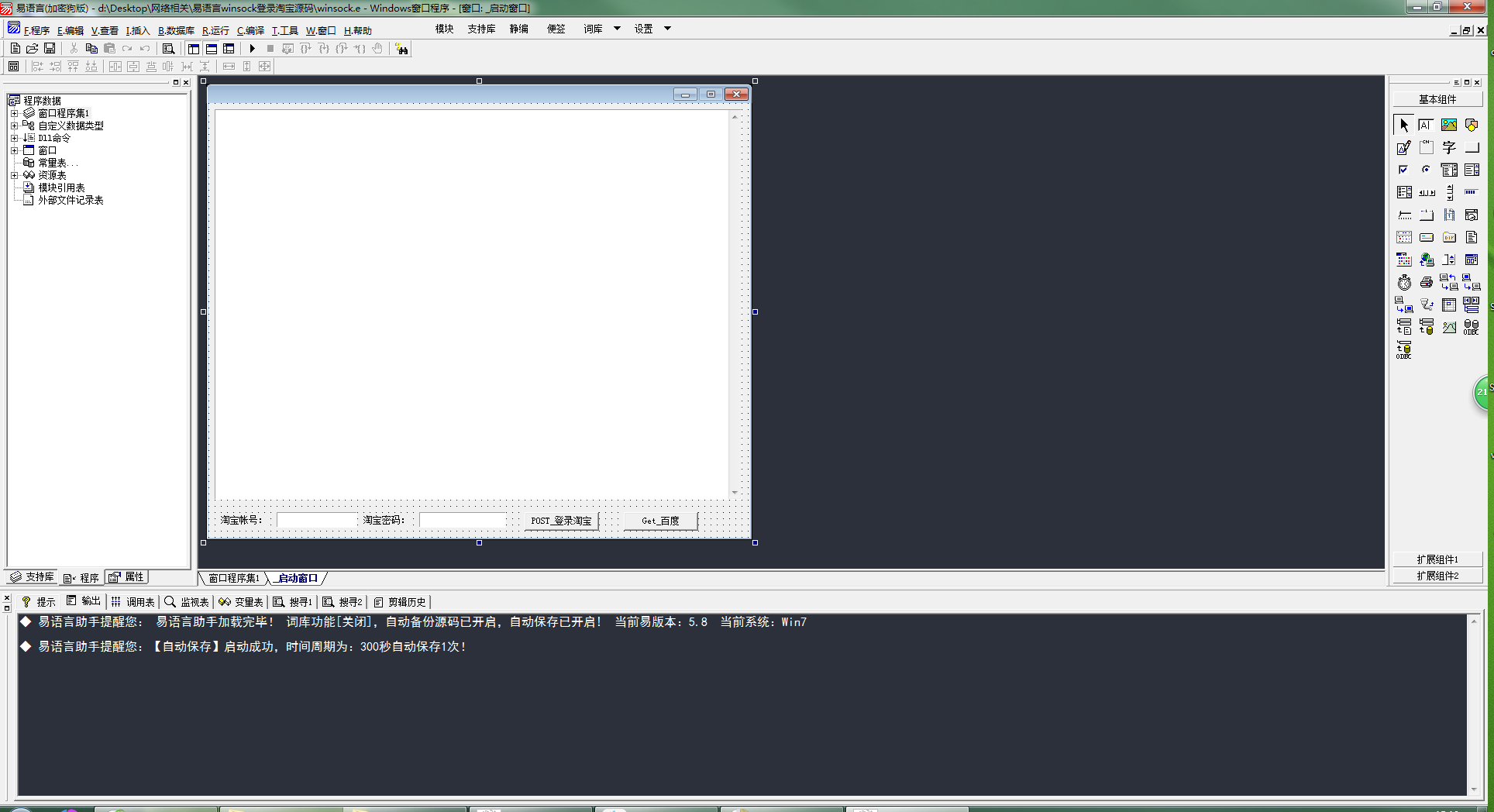Select the timer (stopwatch) component icon
Viewport: 1494px width, 812px height.
tap(1404, 283)
